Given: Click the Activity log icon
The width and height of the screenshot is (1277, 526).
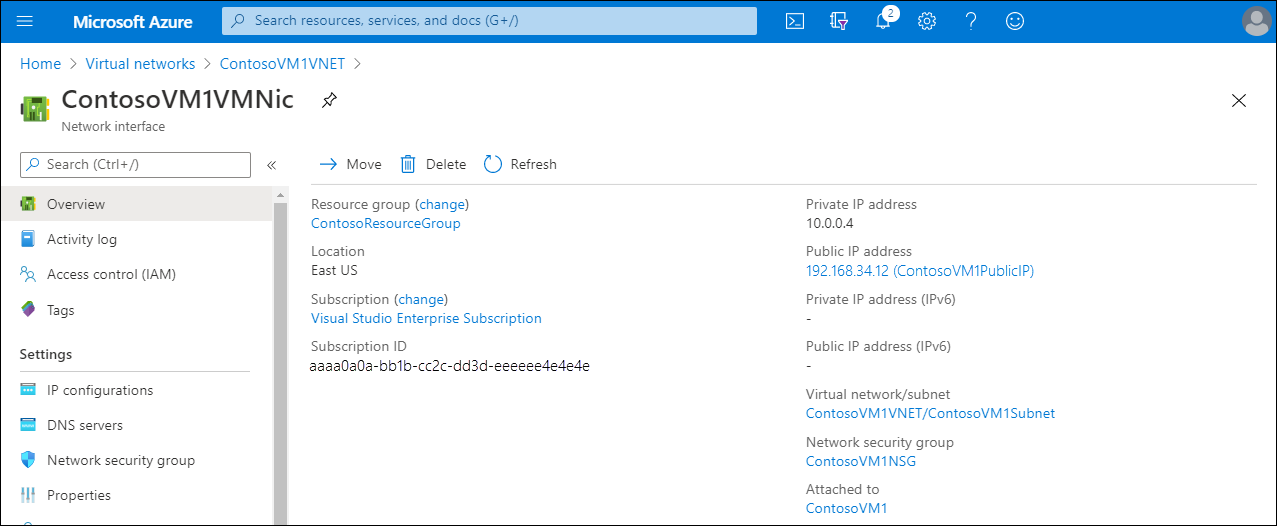Looking at the screenshot, I should coord(28,239).
